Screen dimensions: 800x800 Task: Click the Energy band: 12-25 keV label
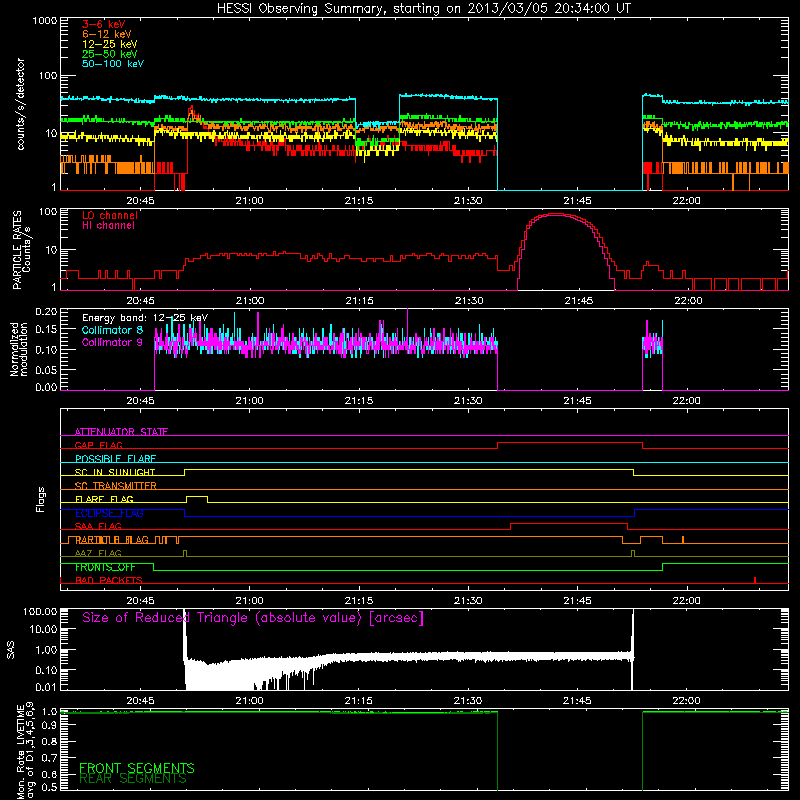click(145, 318)
